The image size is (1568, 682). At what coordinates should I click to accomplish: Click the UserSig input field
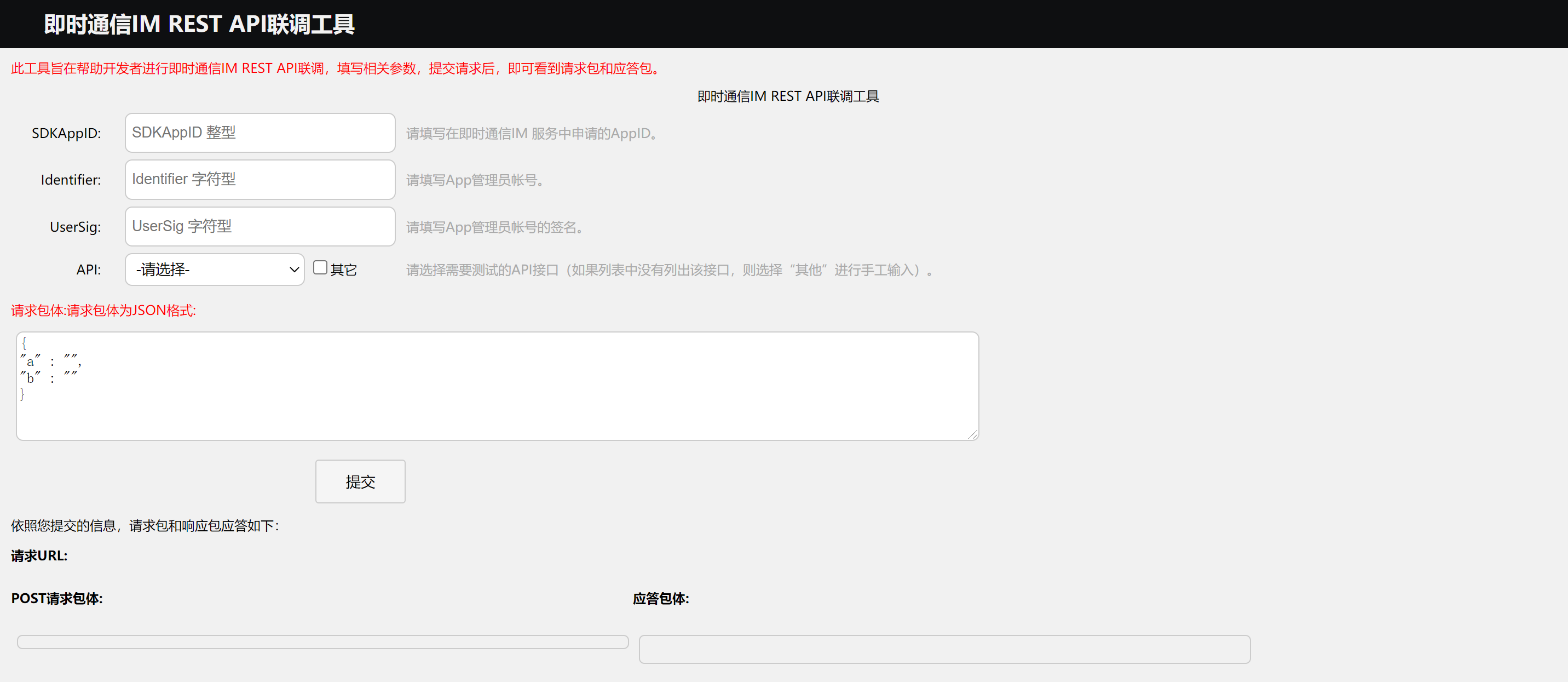click(x=260, y=226)
